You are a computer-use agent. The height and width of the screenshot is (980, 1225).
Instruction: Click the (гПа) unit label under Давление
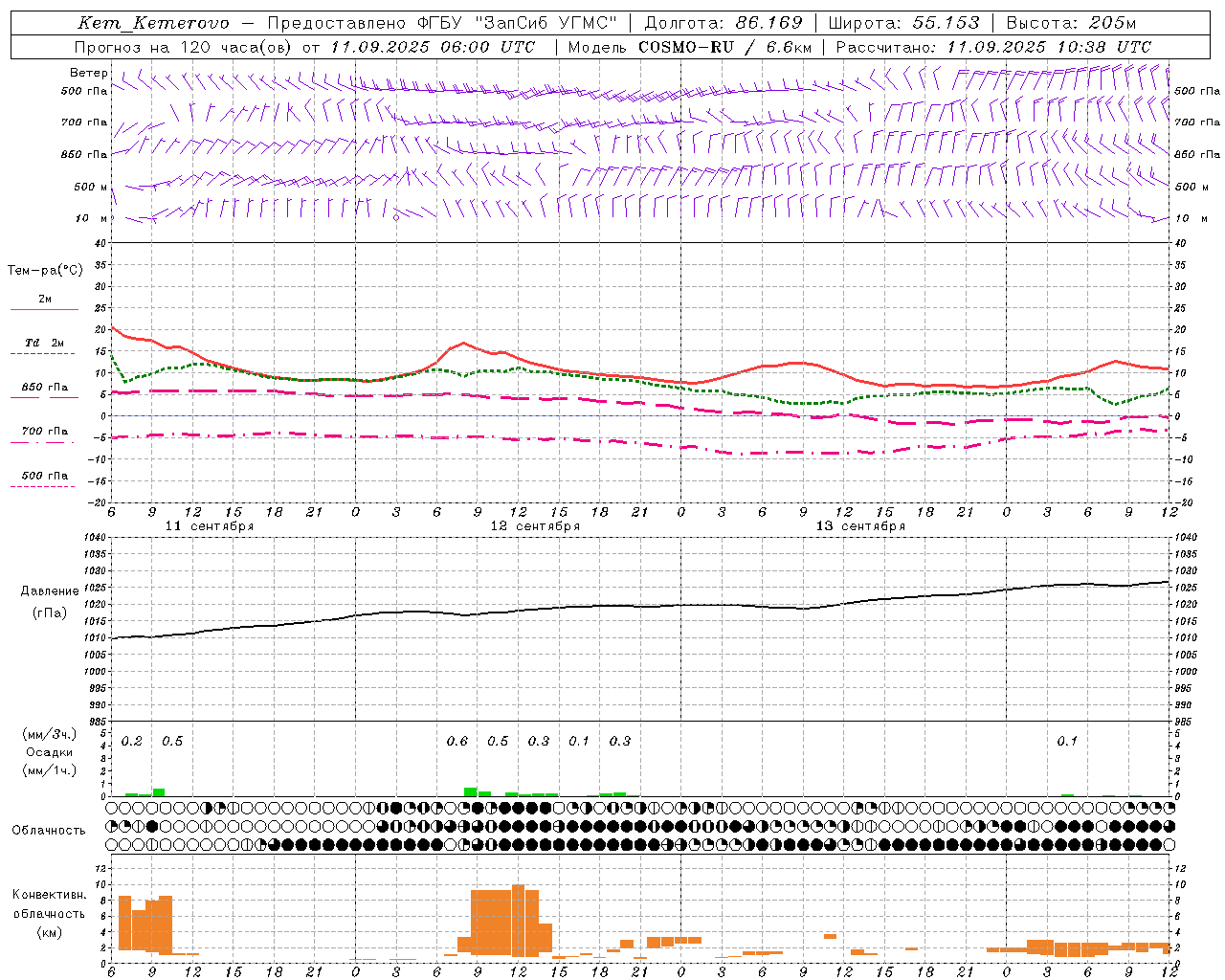[50, 613]
